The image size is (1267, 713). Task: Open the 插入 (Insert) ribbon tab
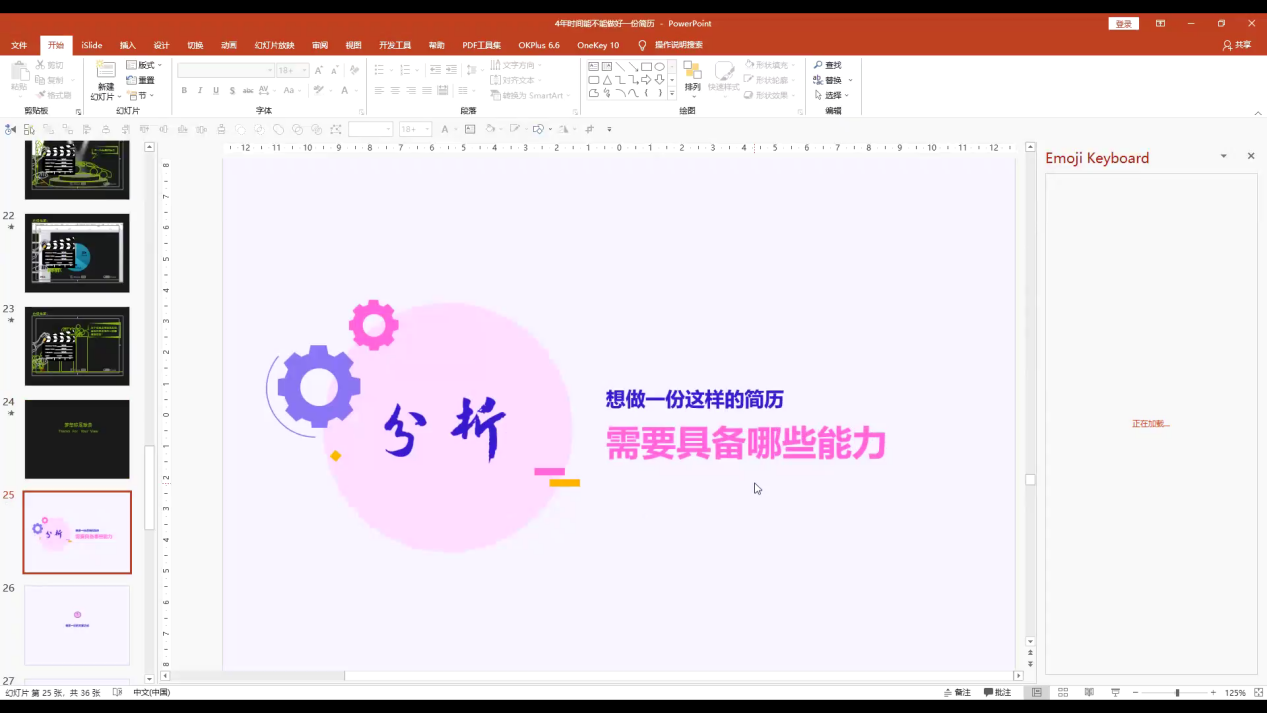[x=127, y=45]
